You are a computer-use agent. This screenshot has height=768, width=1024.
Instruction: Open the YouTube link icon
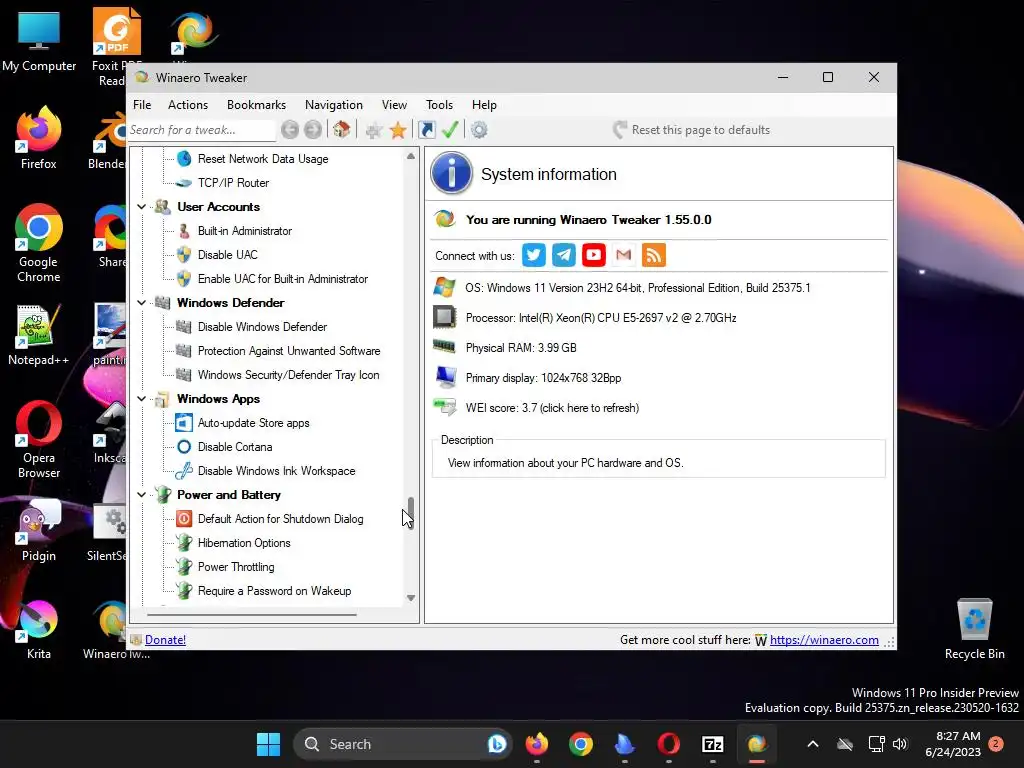point(594,255)
